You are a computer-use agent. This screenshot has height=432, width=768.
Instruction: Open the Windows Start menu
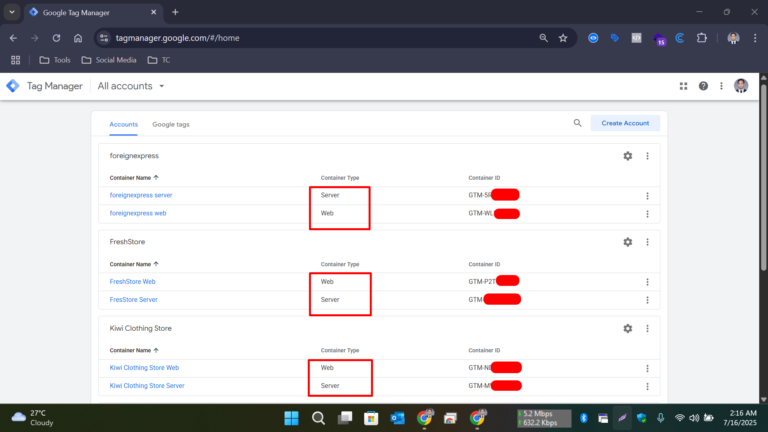[291, 417]
